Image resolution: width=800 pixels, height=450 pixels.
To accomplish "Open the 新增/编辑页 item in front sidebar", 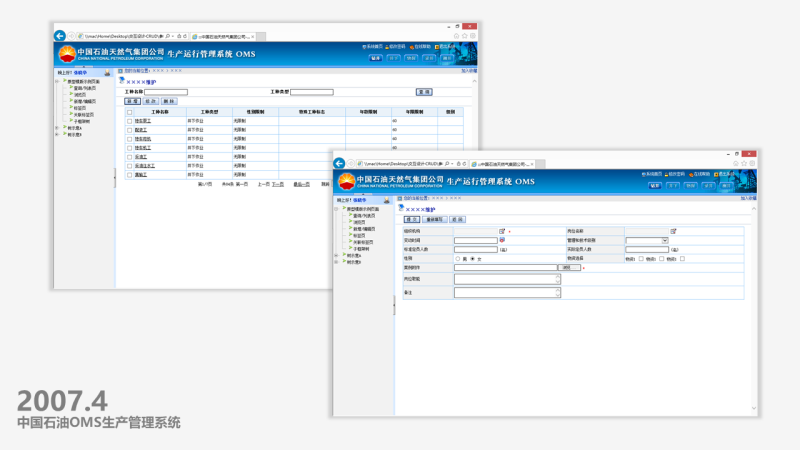I will pyautogui.click(x=364, y=229).
